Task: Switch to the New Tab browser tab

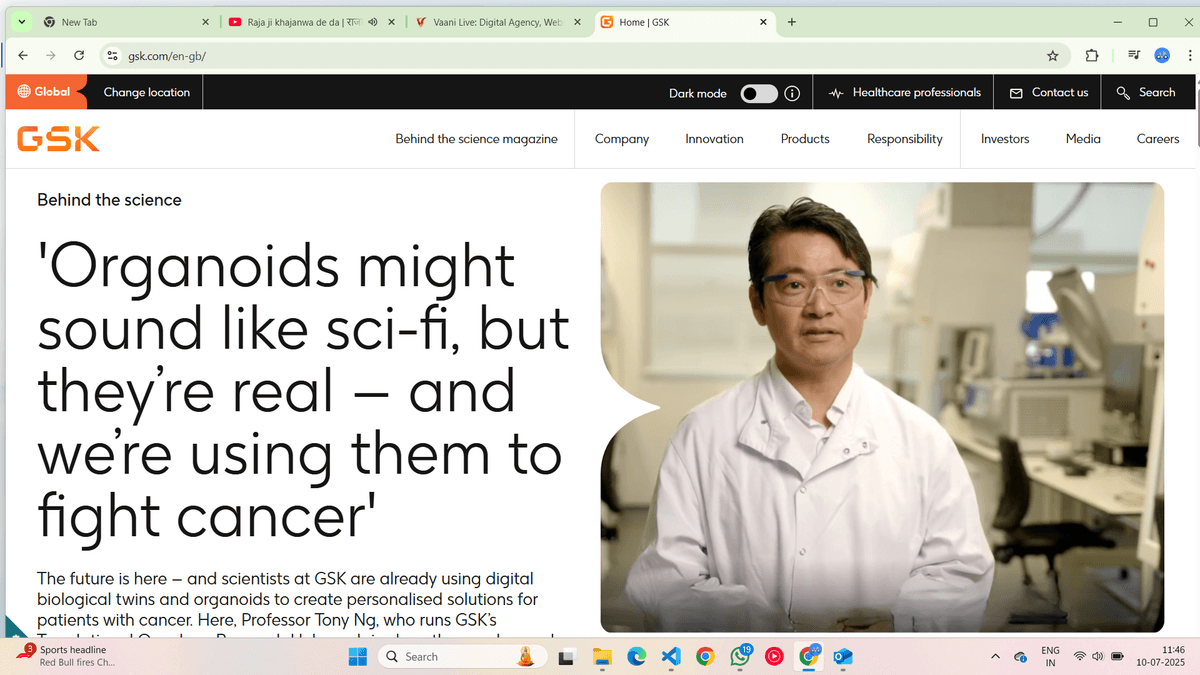Action: coord(126,22)
